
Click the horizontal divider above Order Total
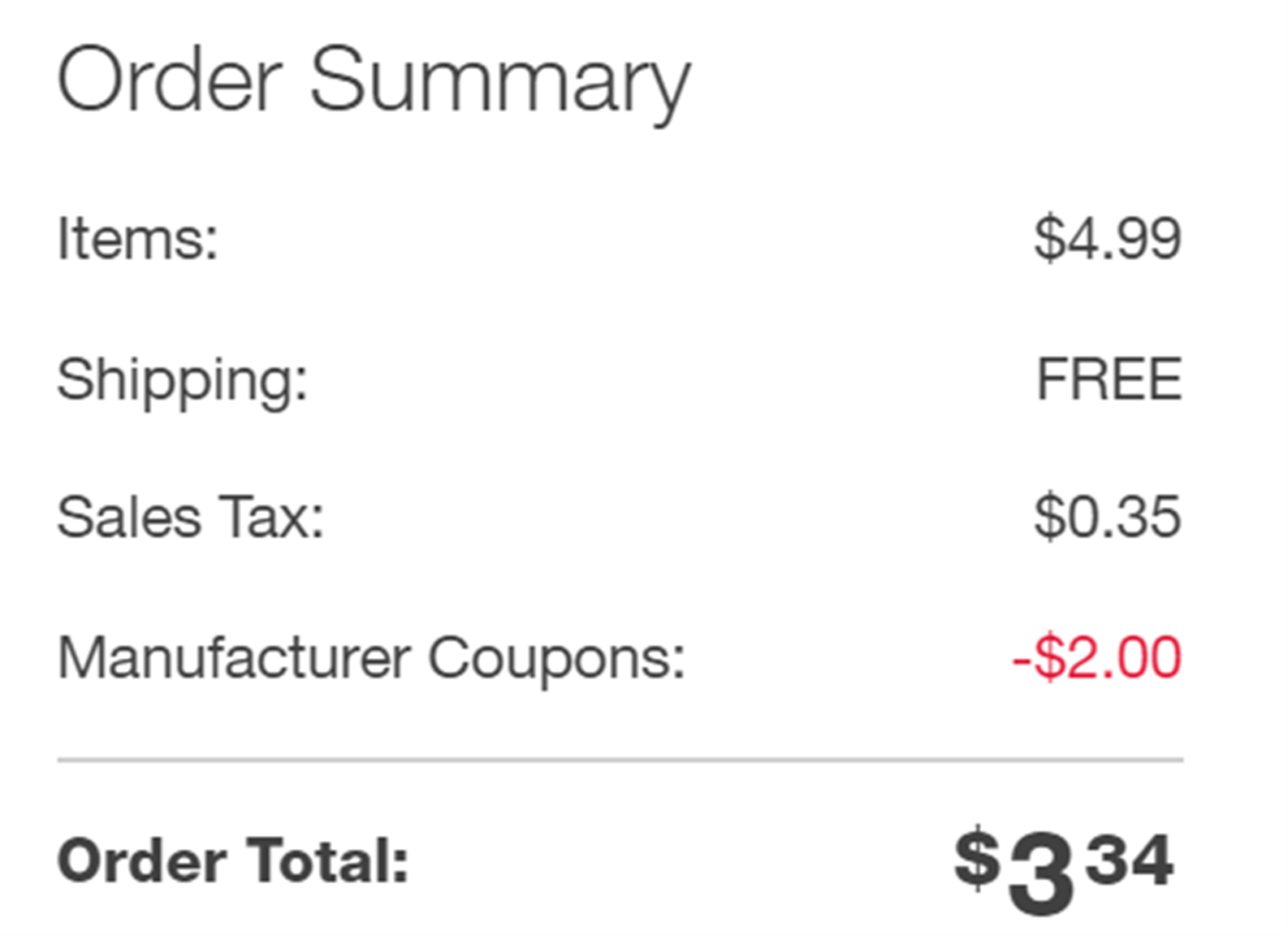[620, 760]
